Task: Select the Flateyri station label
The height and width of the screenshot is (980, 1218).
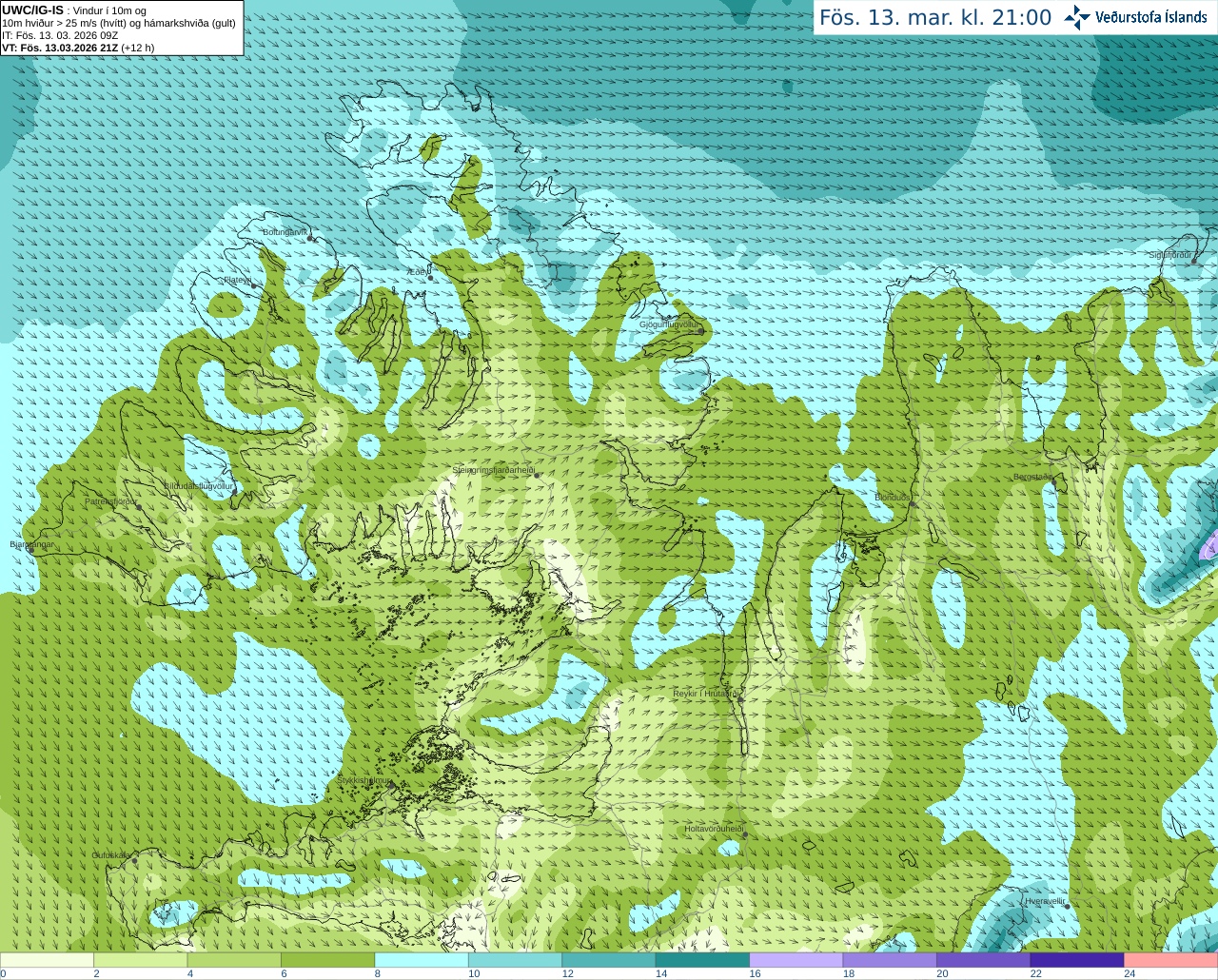Action: click(x=237, y=280)
